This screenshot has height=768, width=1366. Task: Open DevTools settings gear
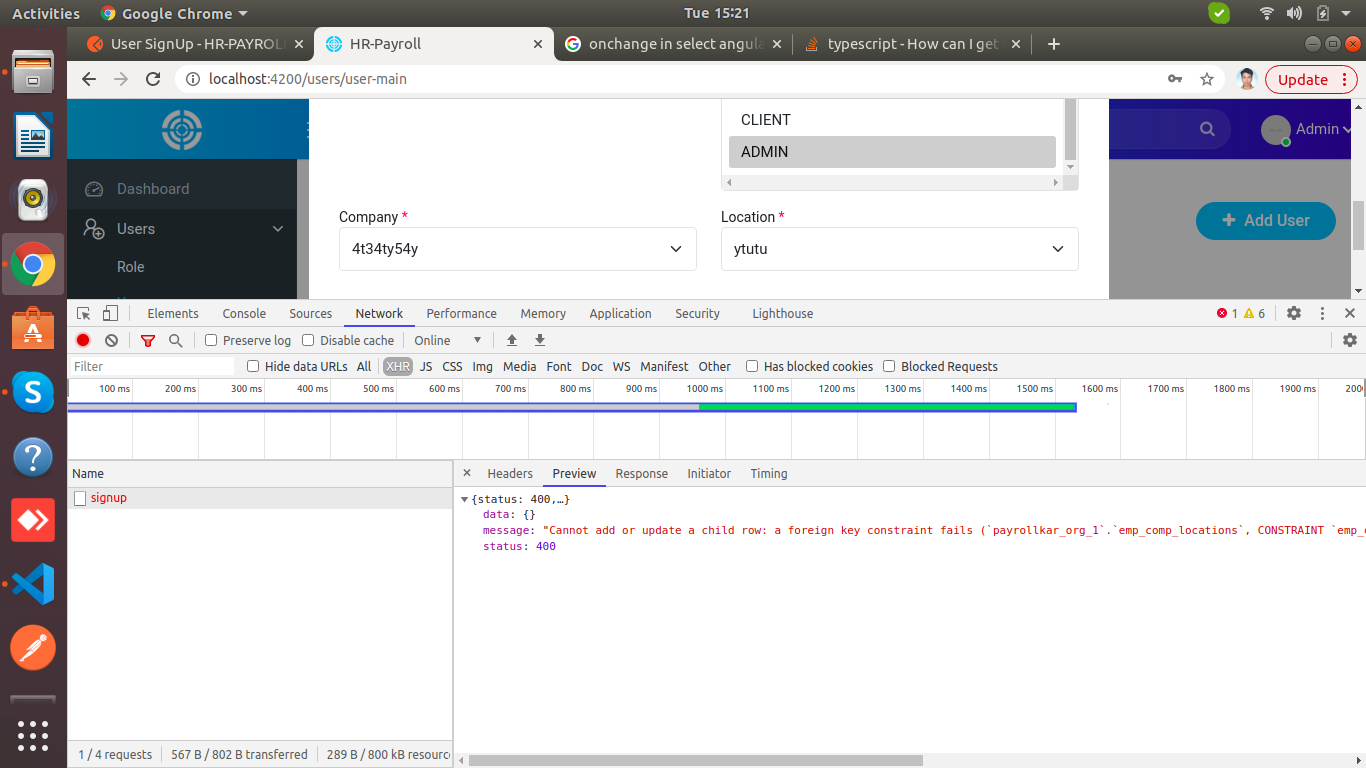tap(1293, 313)
